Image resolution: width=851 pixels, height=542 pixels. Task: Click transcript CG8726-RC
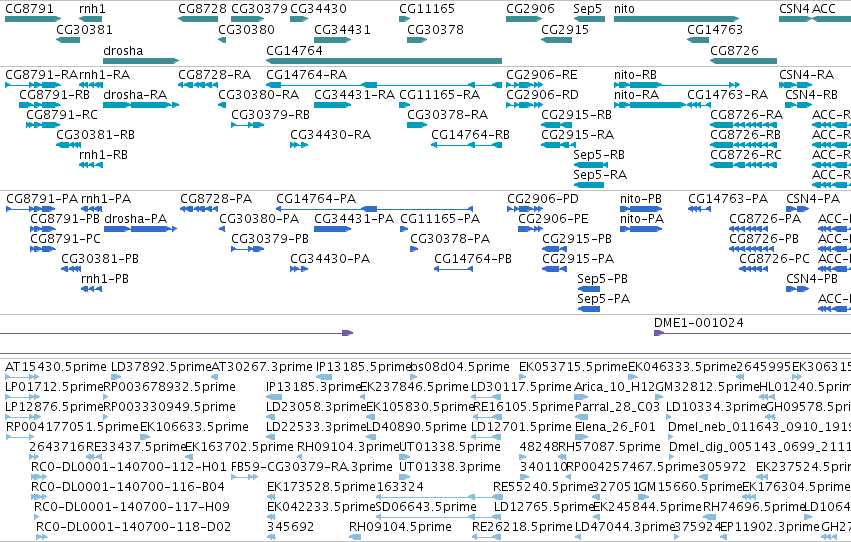pyautogui.click(x=746, y=155)
